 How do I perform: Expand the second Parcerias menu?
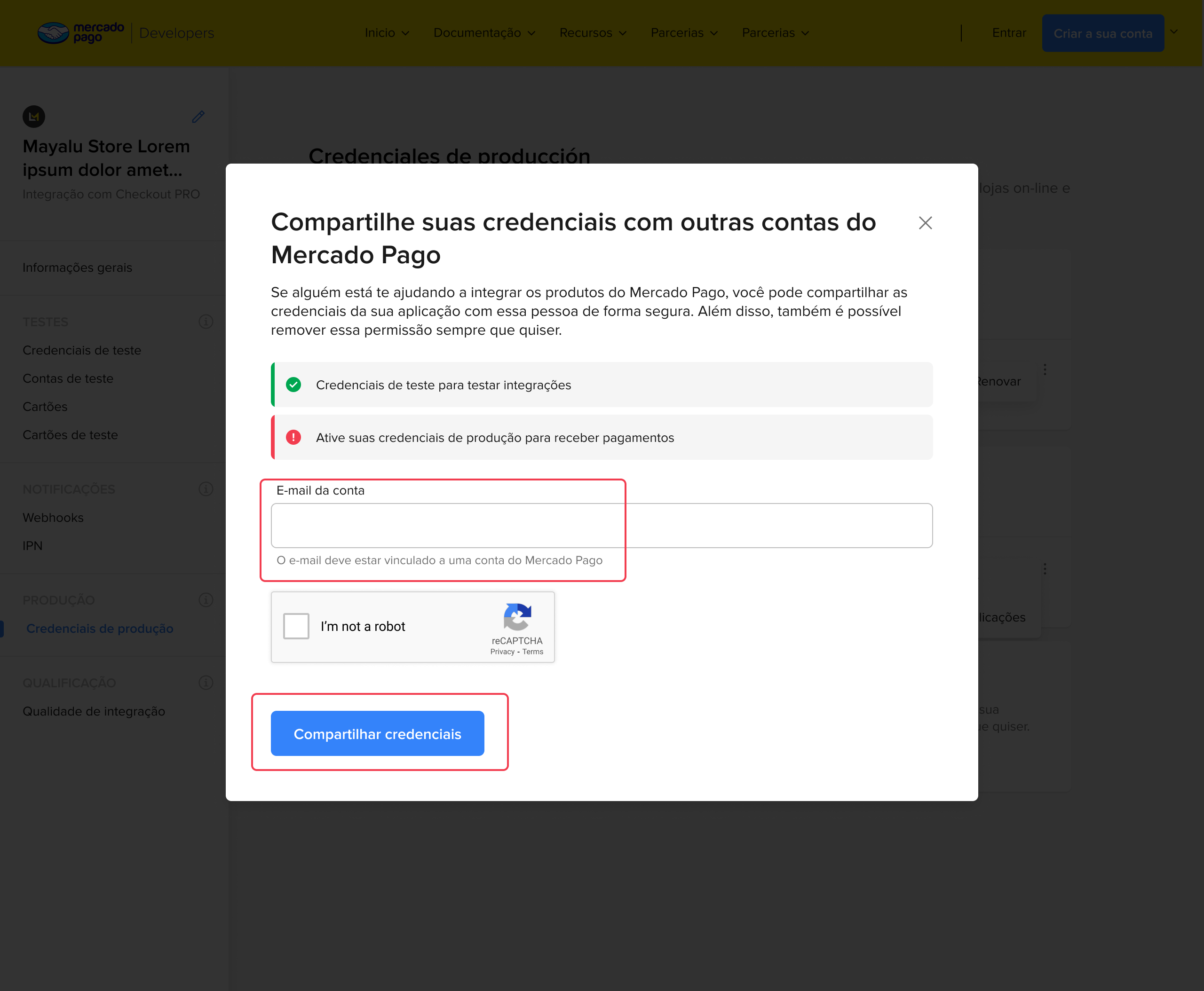[776, 33]
